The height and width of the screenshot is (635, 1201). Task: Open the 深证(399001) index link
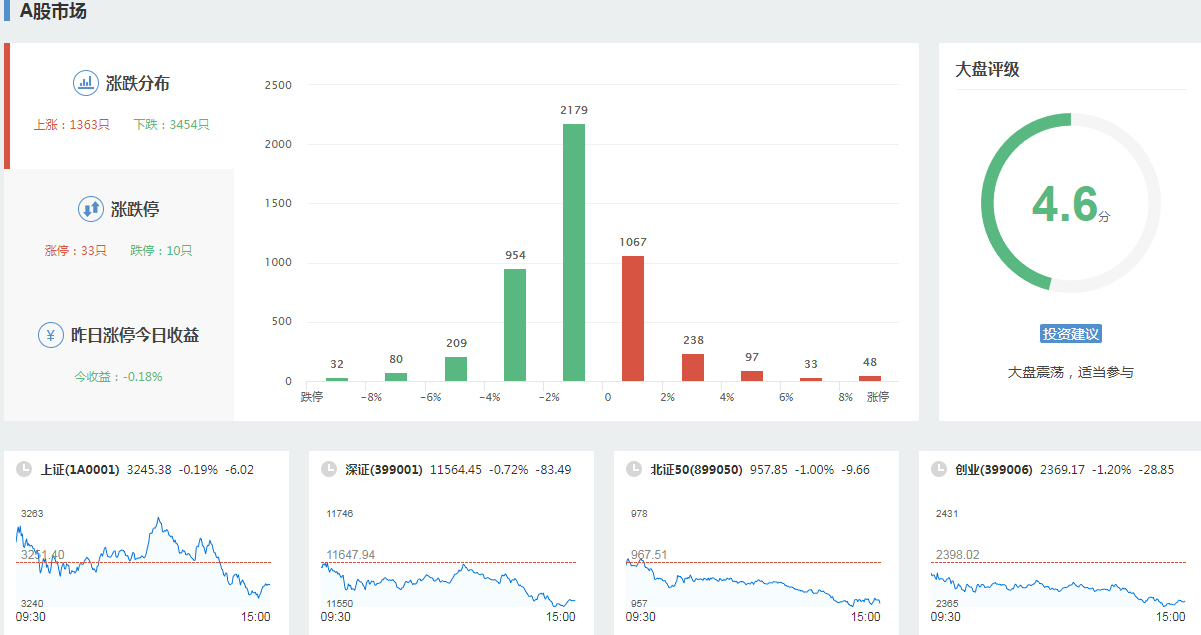tap(384, 469)
